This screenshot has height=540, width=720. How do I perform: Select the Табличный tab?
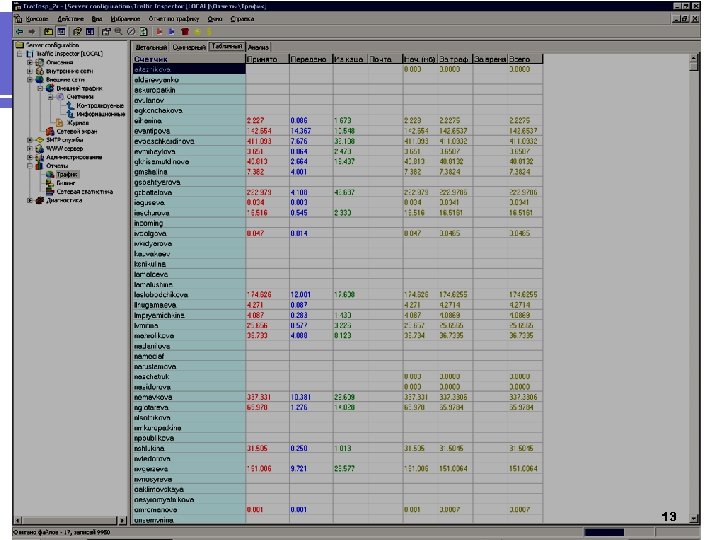(226, 46)
